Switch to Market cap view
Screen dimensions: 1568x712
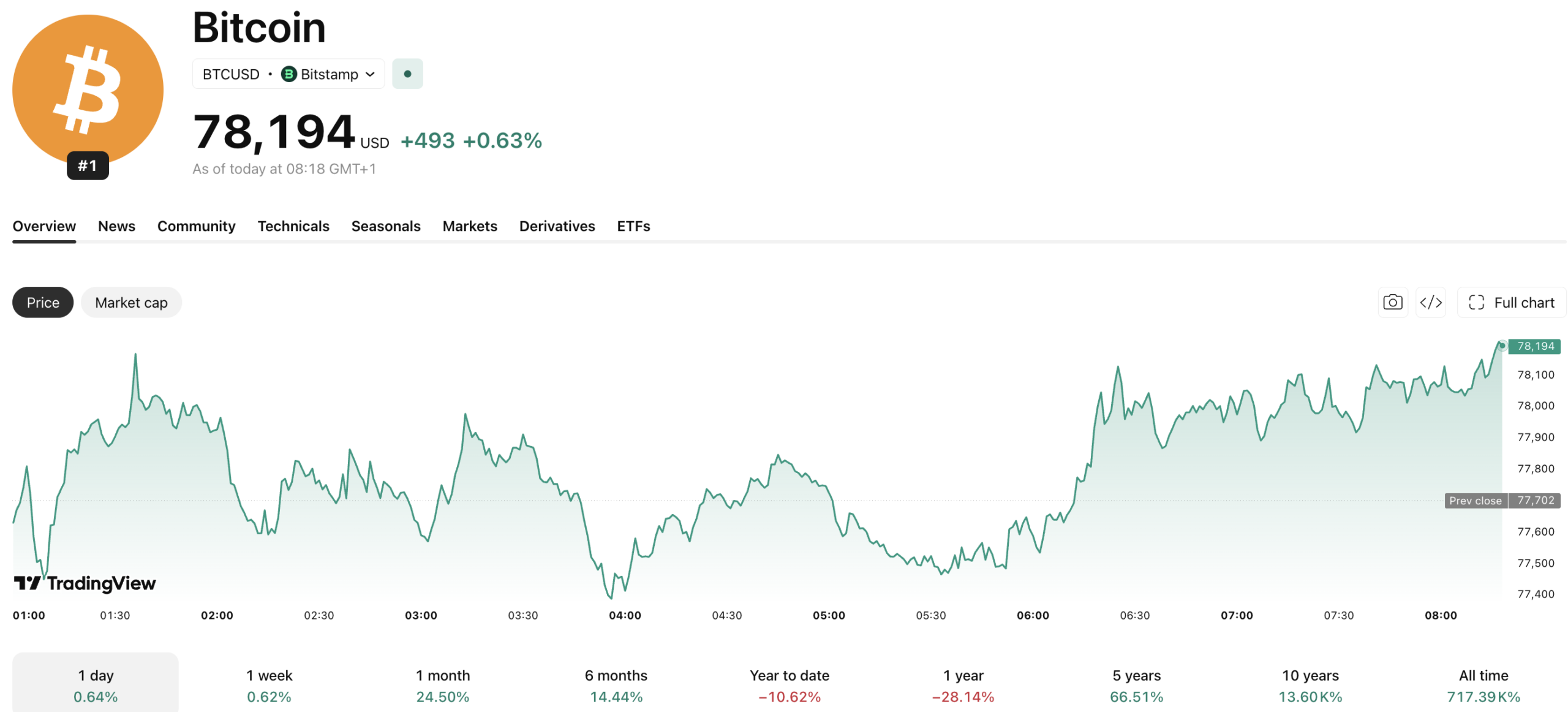pyautogui.click(x=131, y=302)
